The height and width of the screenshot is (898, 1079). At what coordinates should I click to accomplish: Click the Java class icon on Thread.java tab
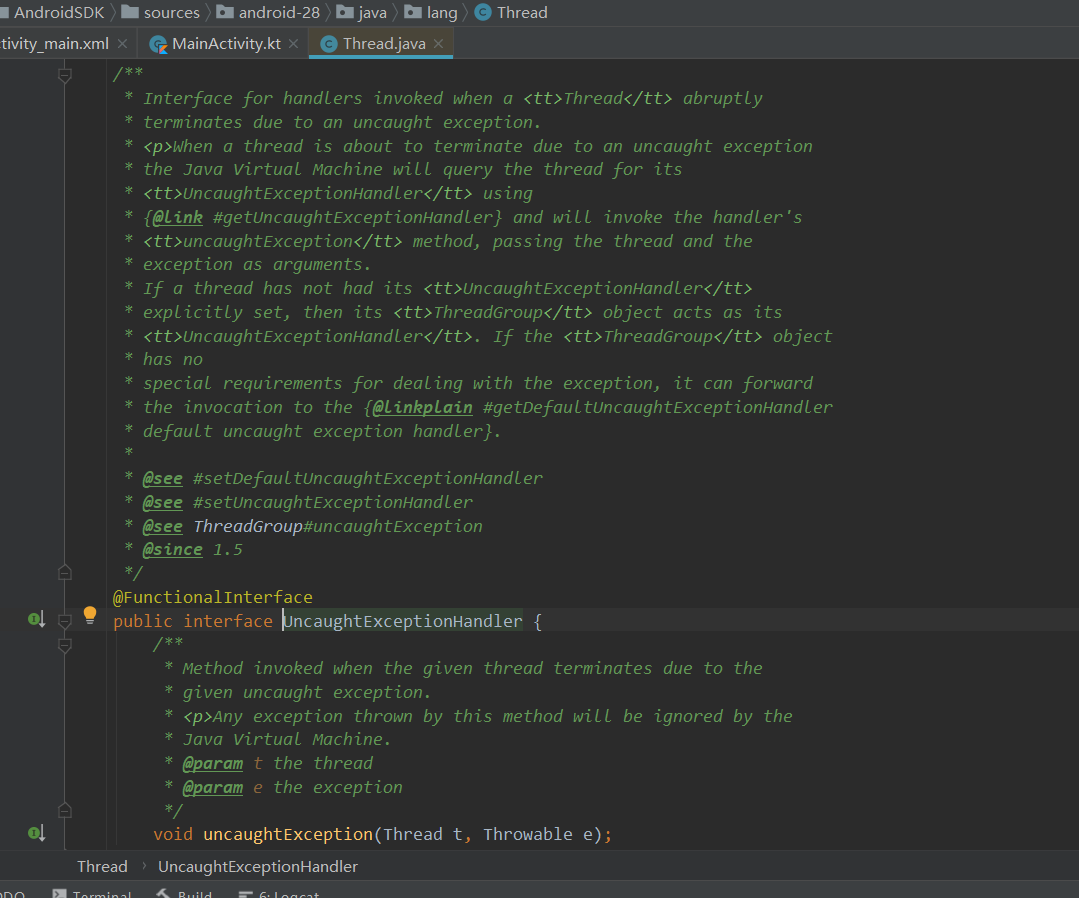point(328,44)
